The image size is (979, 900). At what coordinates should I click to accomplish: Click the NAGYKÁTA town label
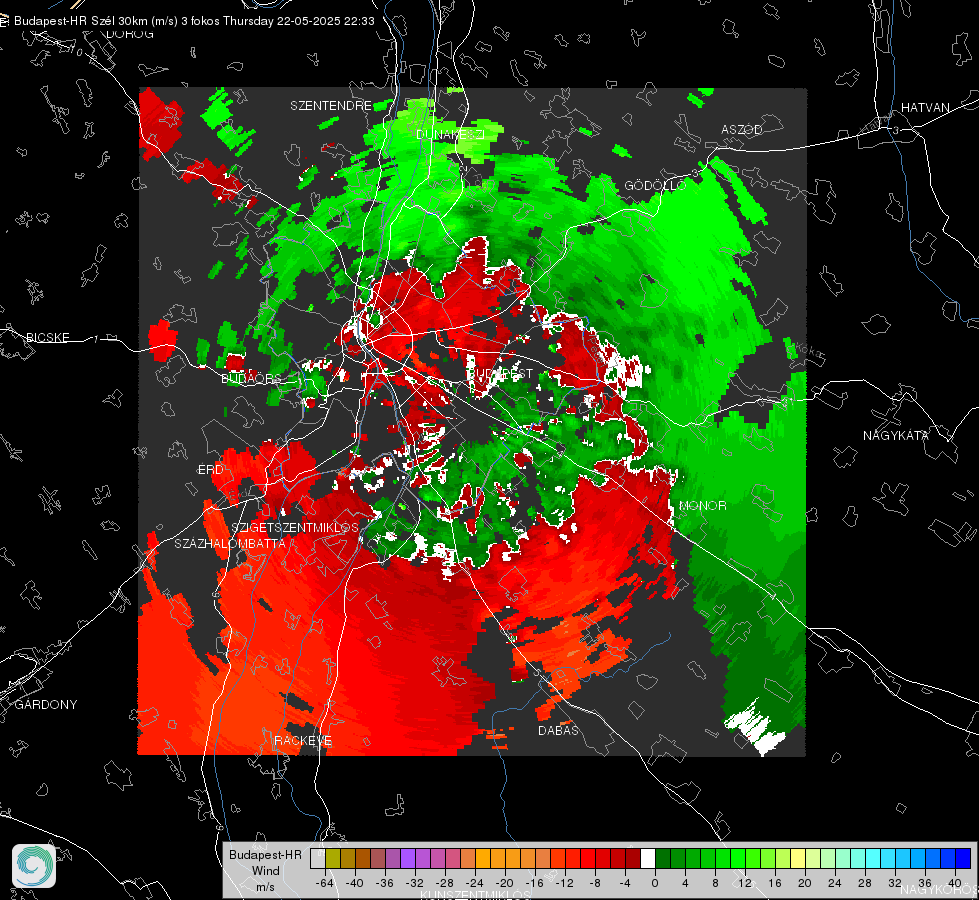coord(896,435)
